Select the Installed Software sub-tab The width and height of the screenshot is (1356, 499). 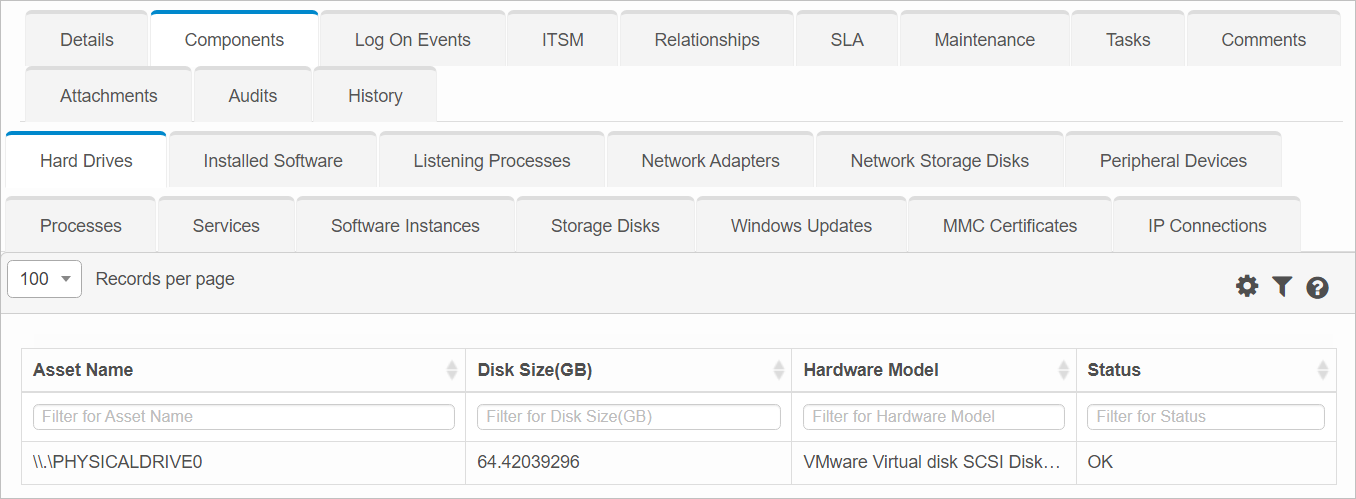[x=273, y=161]
